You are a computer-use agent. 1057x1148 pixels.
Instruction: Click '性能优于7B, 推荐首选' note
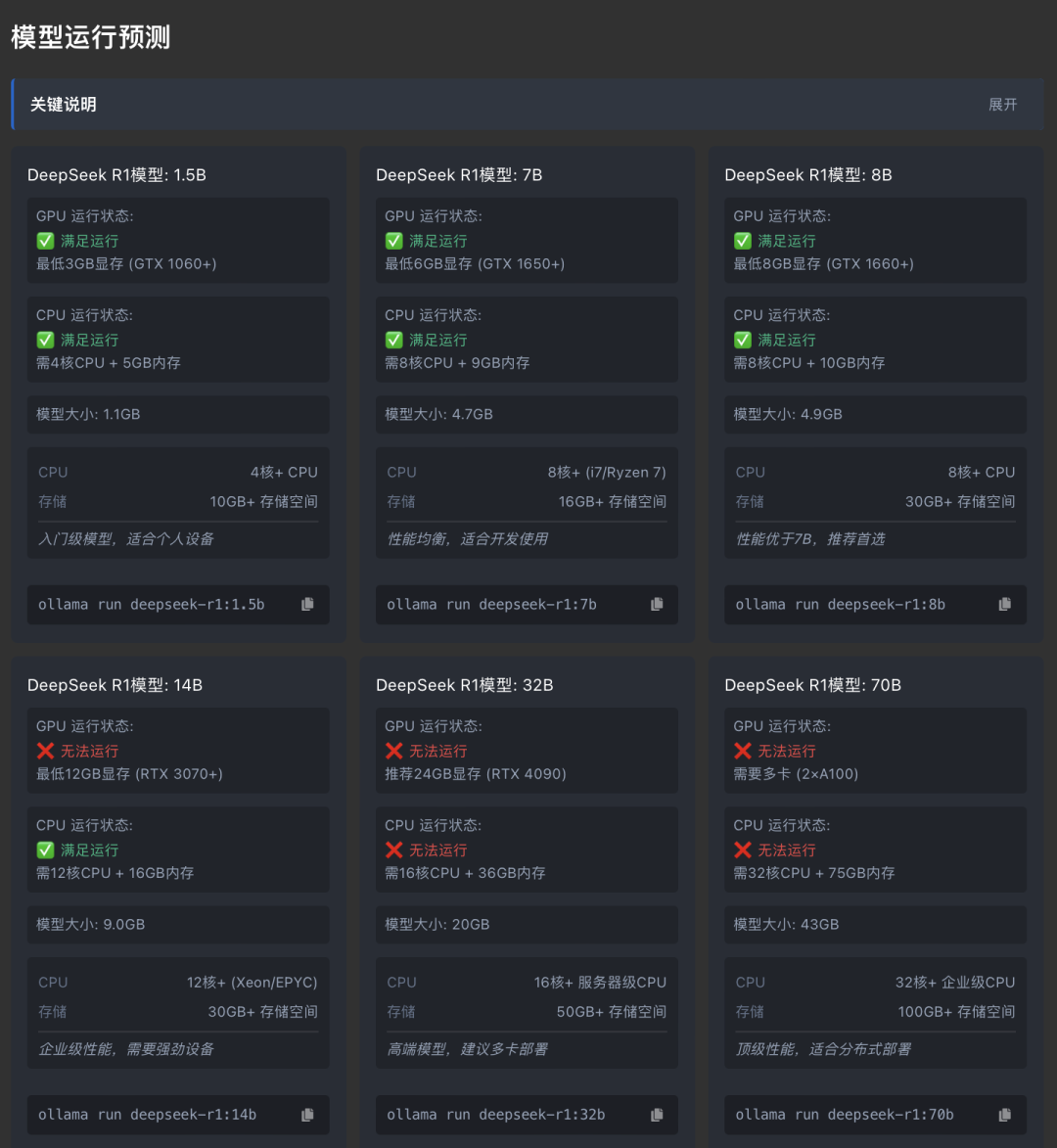810,539
